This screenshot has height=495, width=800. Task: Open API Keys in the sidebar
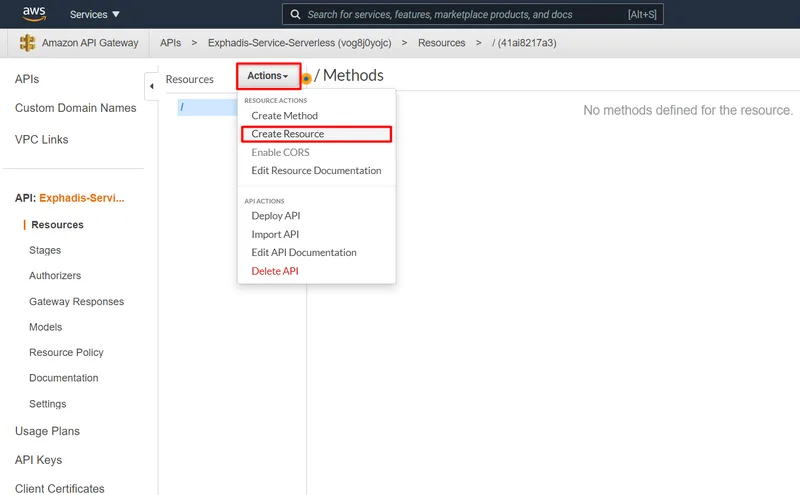[x=38, y=460]
